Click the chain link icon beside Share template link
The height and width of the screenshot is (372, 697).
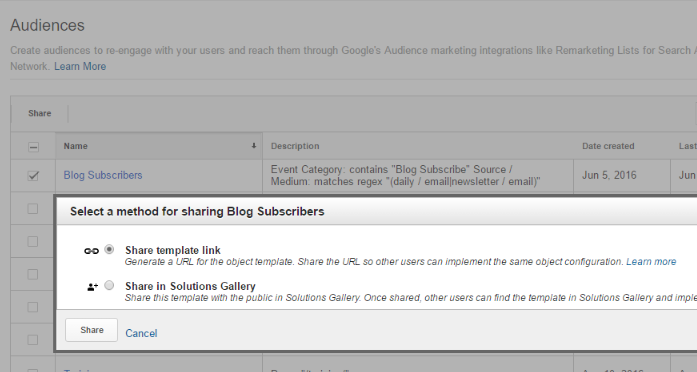(x=91, y=251)
